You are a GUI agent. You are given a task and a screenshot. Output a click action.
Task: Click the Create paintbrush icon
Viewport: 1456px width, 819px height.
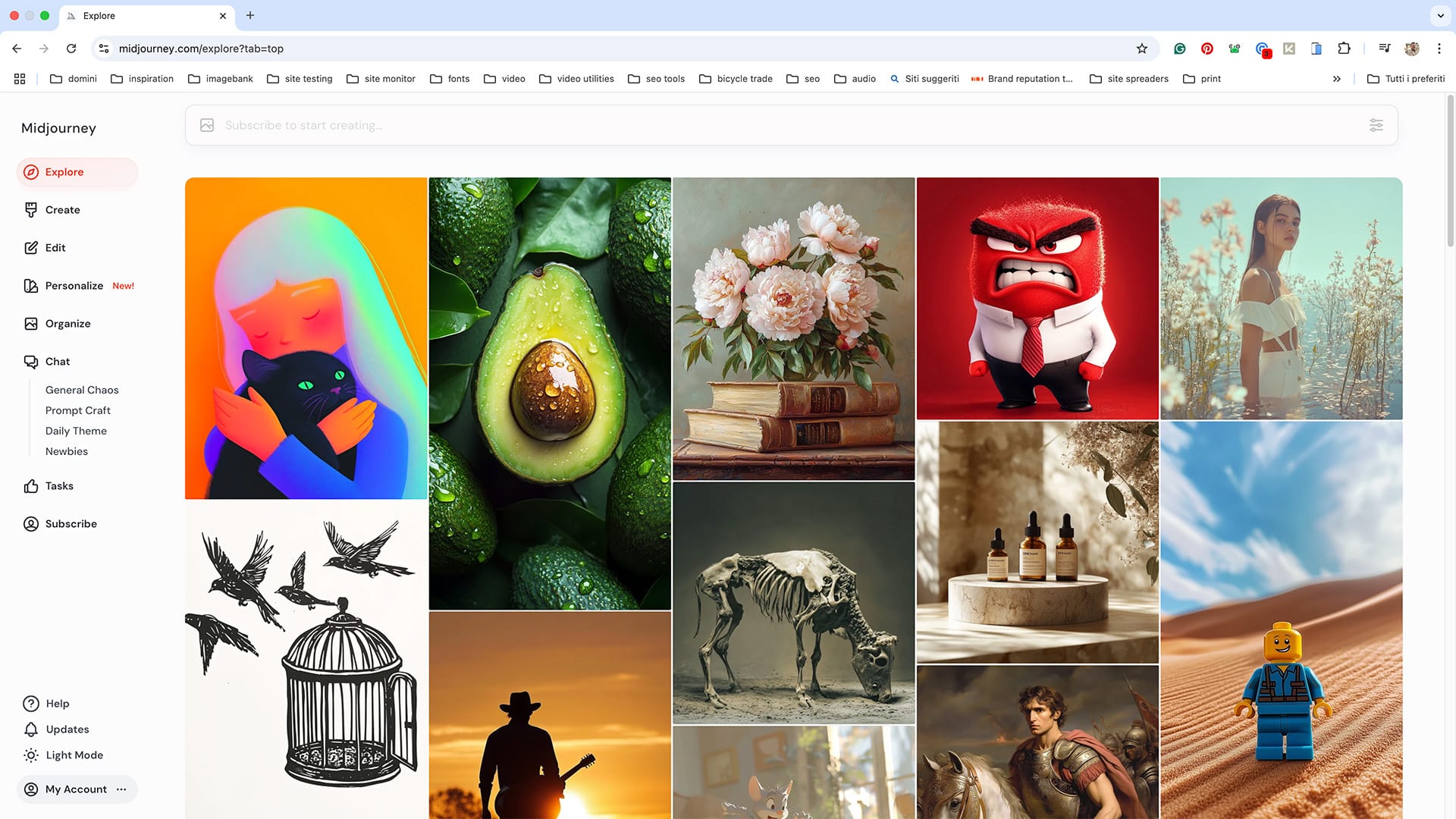coord(31,210)
